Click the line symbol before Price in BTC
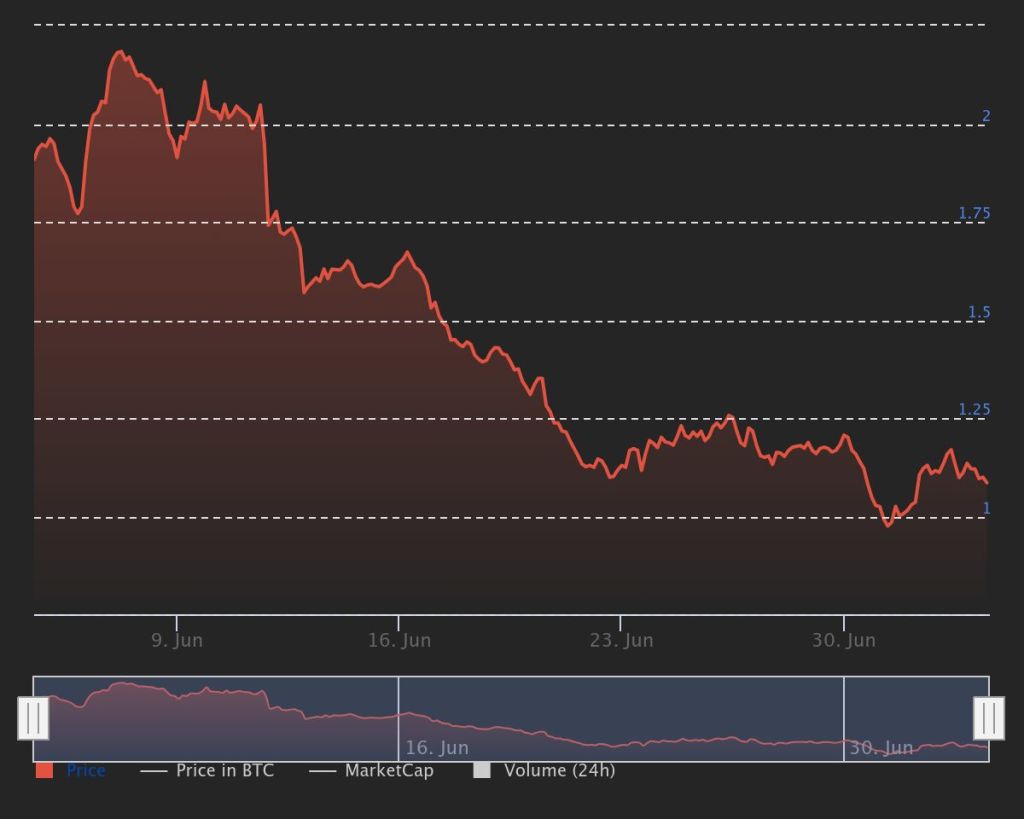The width and height of the screenshot is (1024, 819). click(153, 771)
